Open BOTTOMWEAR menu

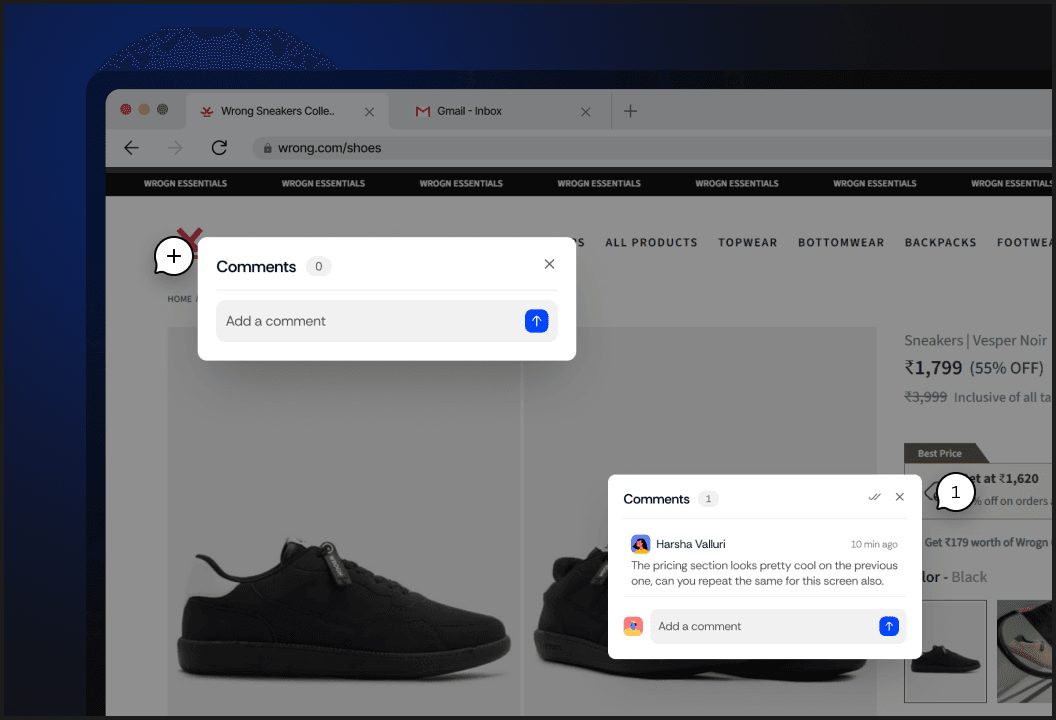[841, 242]
